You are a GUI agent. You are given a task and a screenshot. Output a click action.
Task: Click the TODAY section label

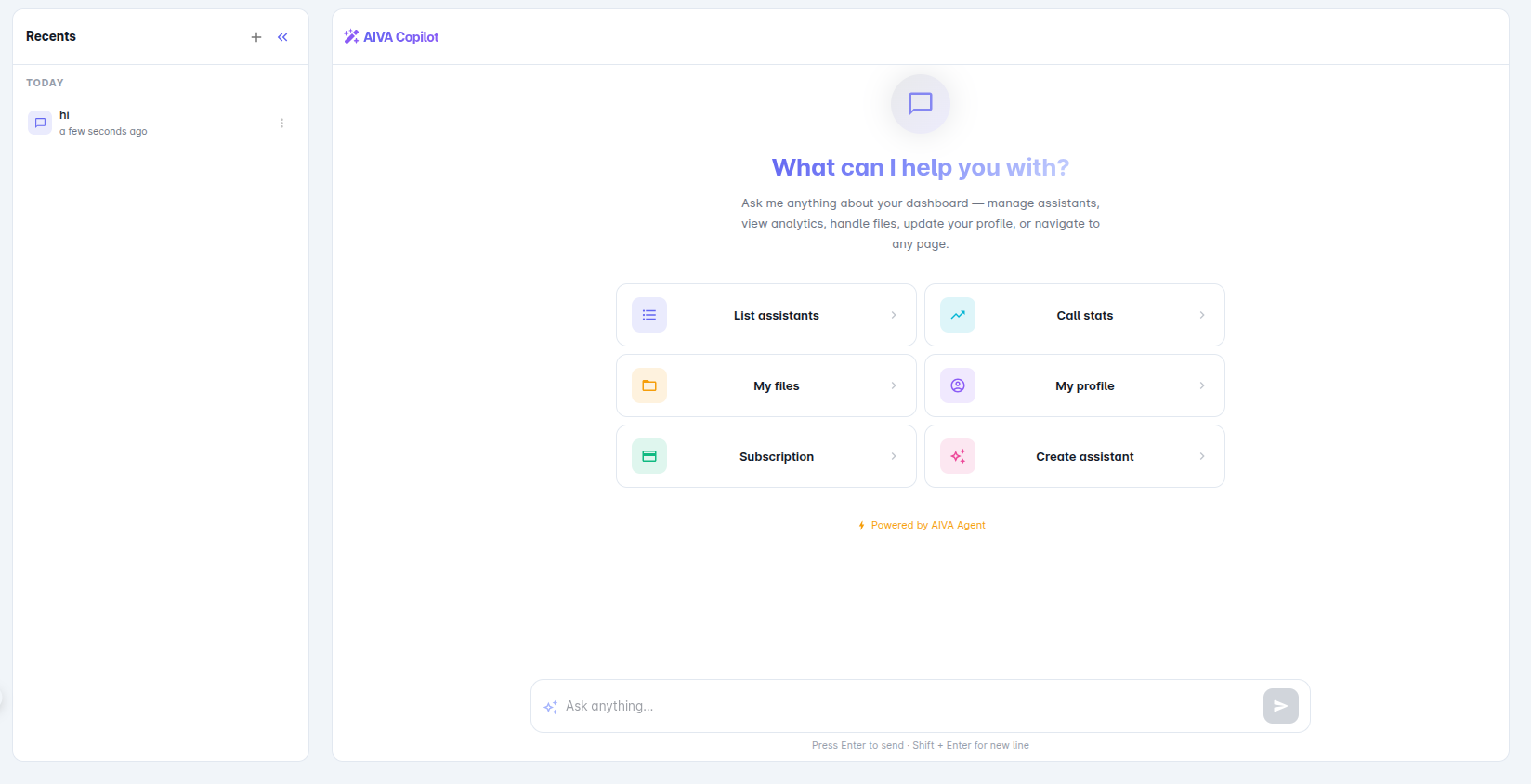click(45, 83)
